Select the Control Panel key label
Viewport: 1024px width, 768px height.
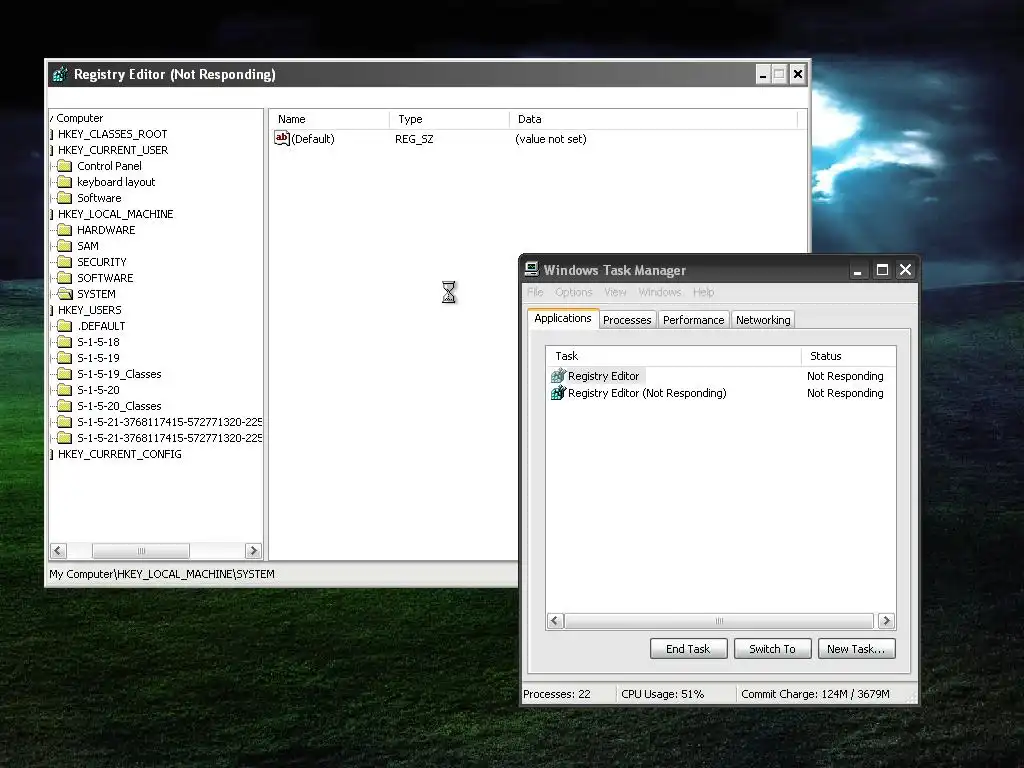(x=109, y=166)
